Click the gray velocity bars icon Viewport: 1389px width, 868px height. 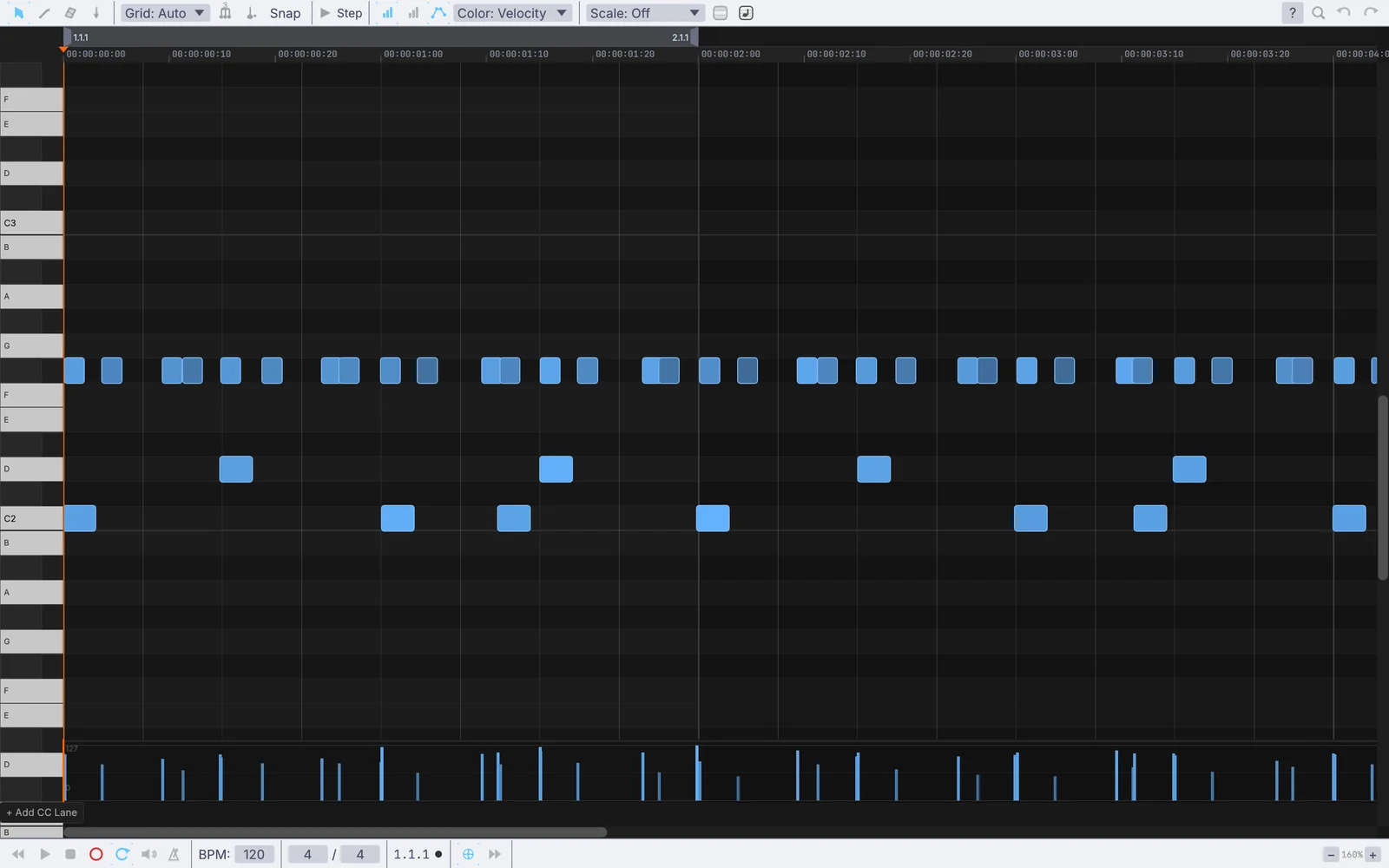pos(413,13)
